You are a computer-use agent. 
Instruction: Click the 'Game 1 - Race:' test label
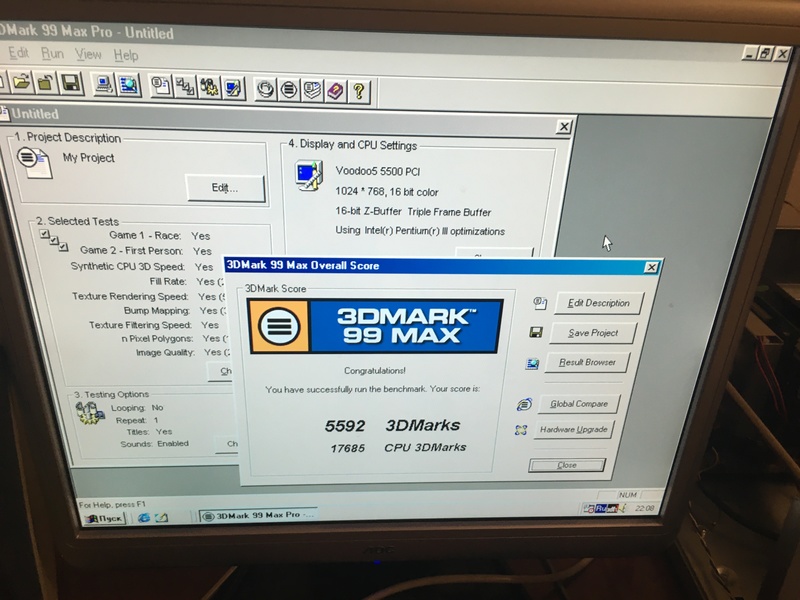coord(145,235)
